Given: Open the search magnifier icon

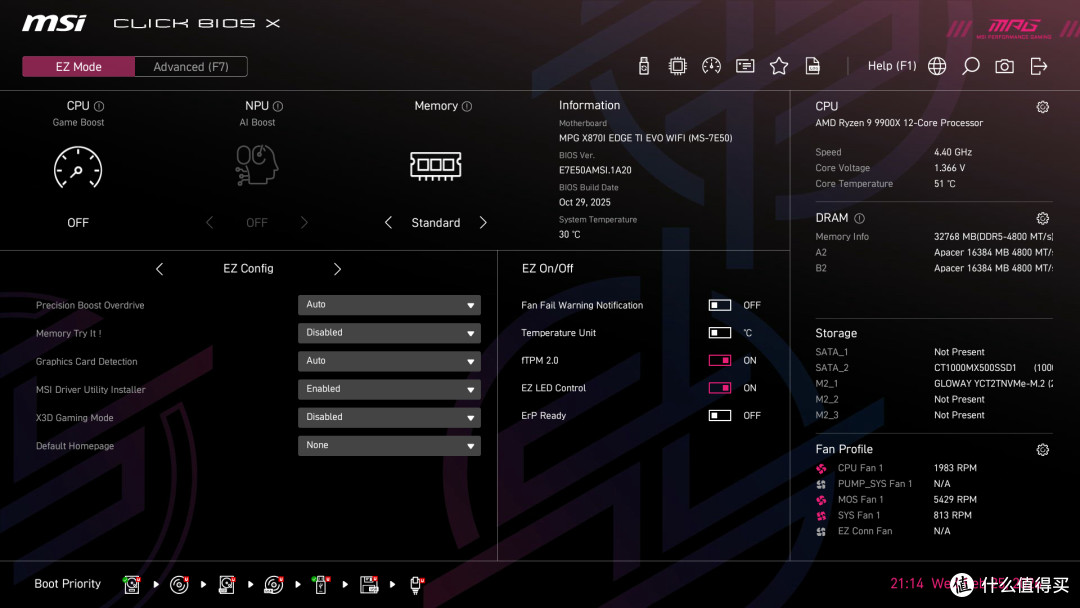Looking at the screenshot, I should point(970,66).
